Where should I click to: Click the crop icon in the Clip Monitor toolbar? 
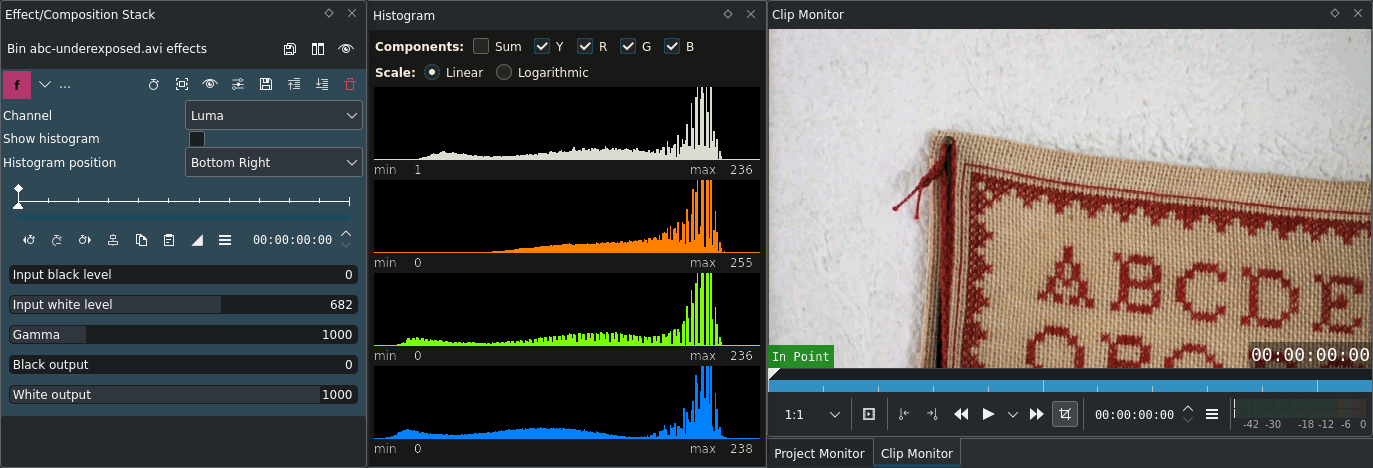[1065, 414]
